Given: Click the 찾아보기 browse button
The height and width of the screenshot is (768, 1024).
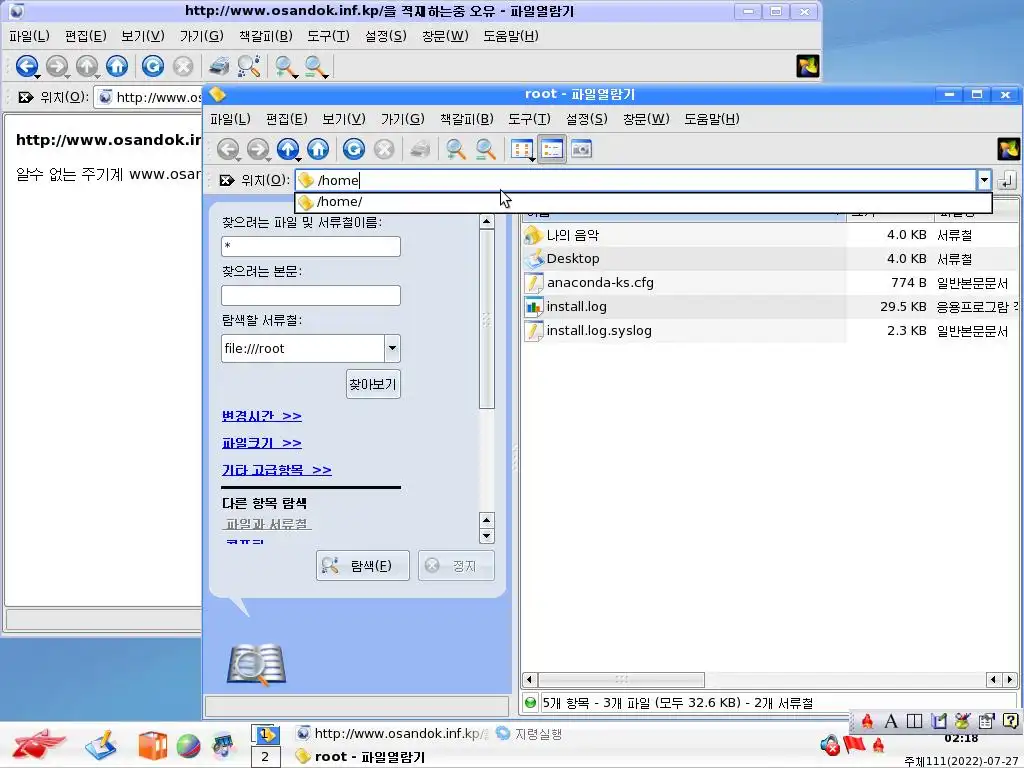Looking at the screenshot, I should tap(373, 384).
